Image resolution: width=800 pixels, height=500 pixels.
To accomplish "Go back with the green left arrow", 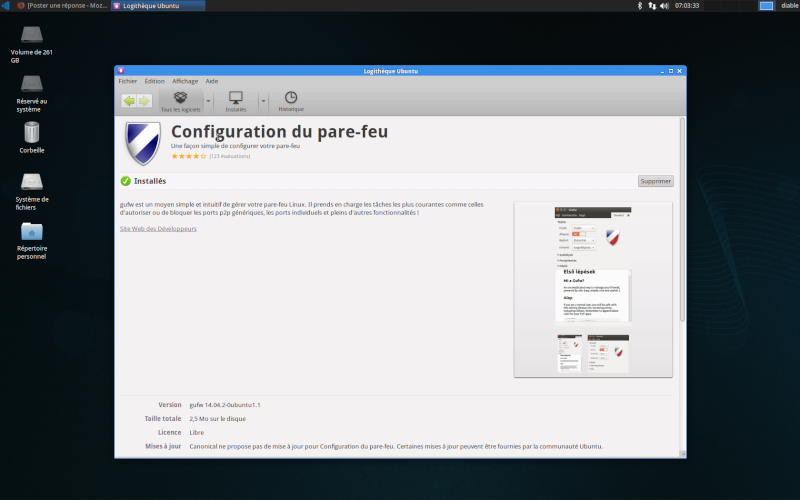I will [x=129, y=101].
